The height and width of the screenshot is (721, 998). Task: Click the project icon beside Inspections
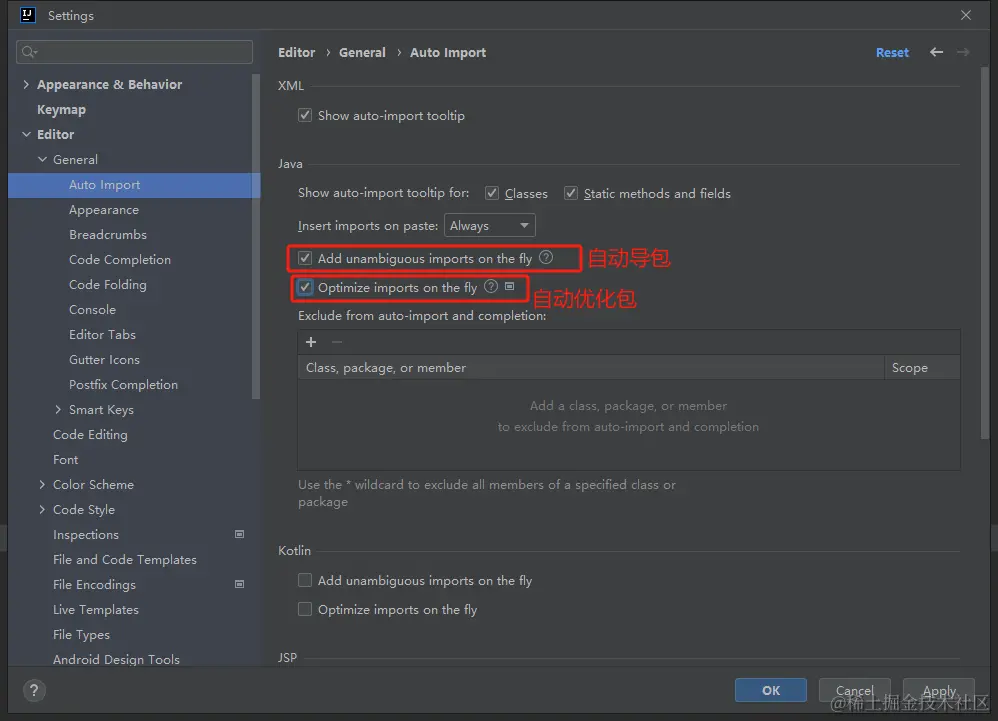(x=239, y=535)
